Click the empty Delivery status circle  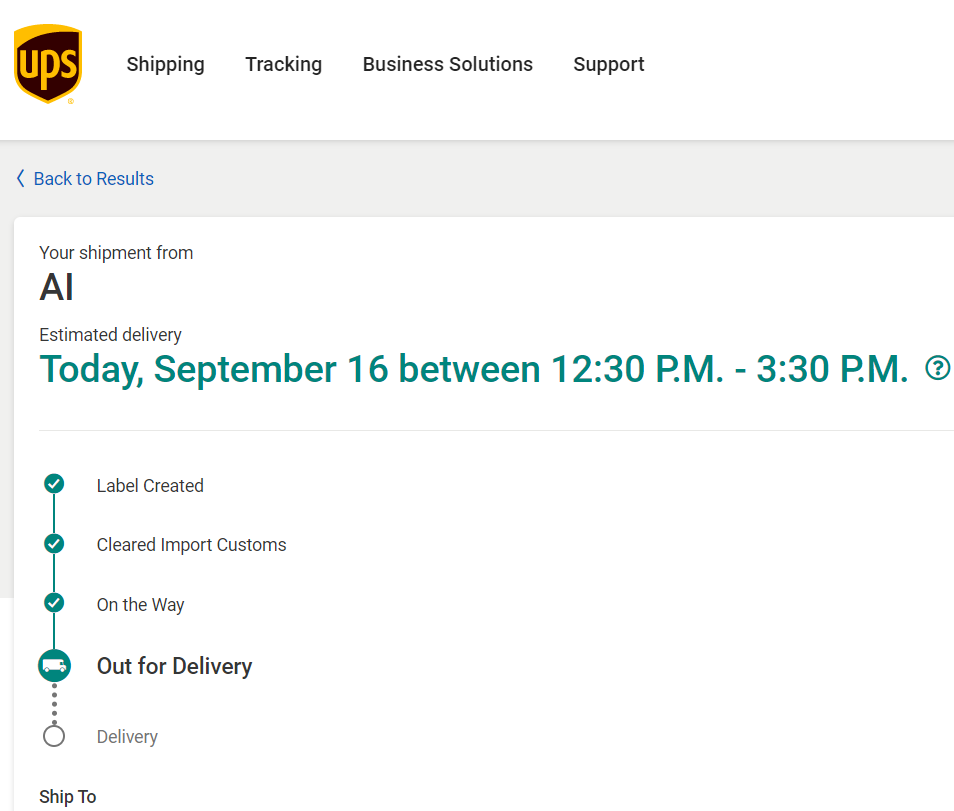[54, 736]
